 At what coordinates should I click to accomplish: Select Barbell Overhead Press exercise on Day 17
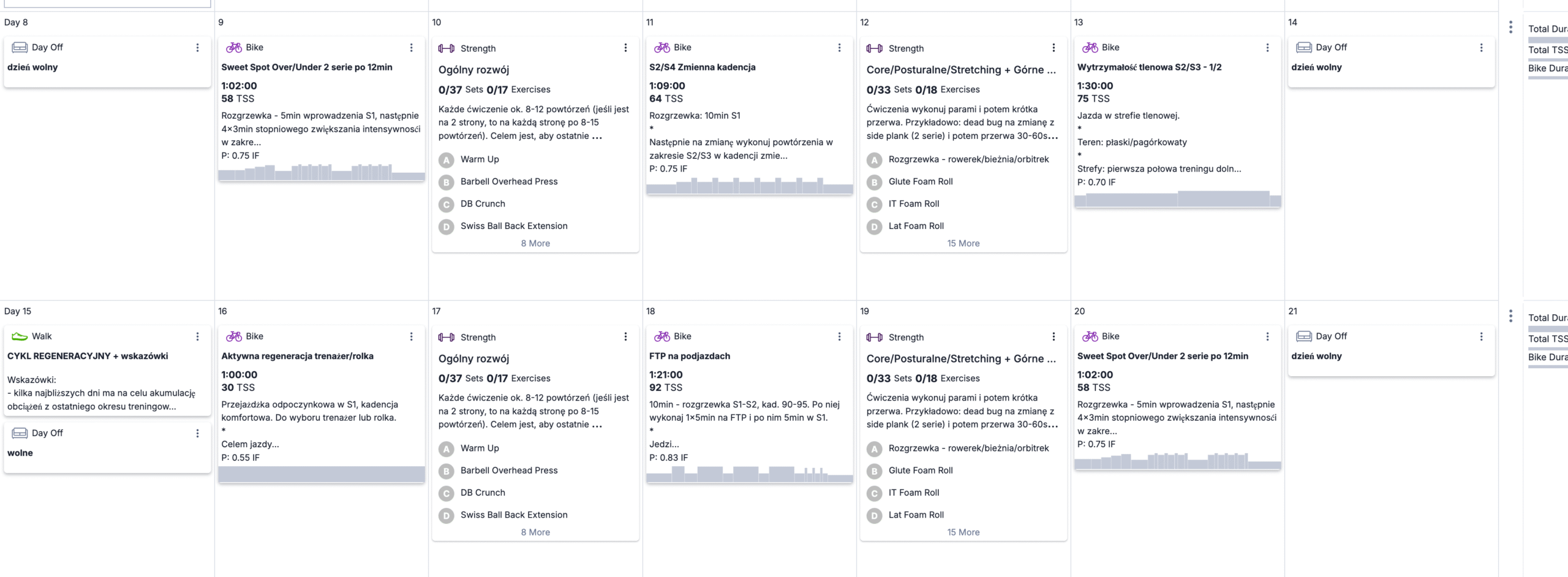pyautogui.click(x=509, y=470)
